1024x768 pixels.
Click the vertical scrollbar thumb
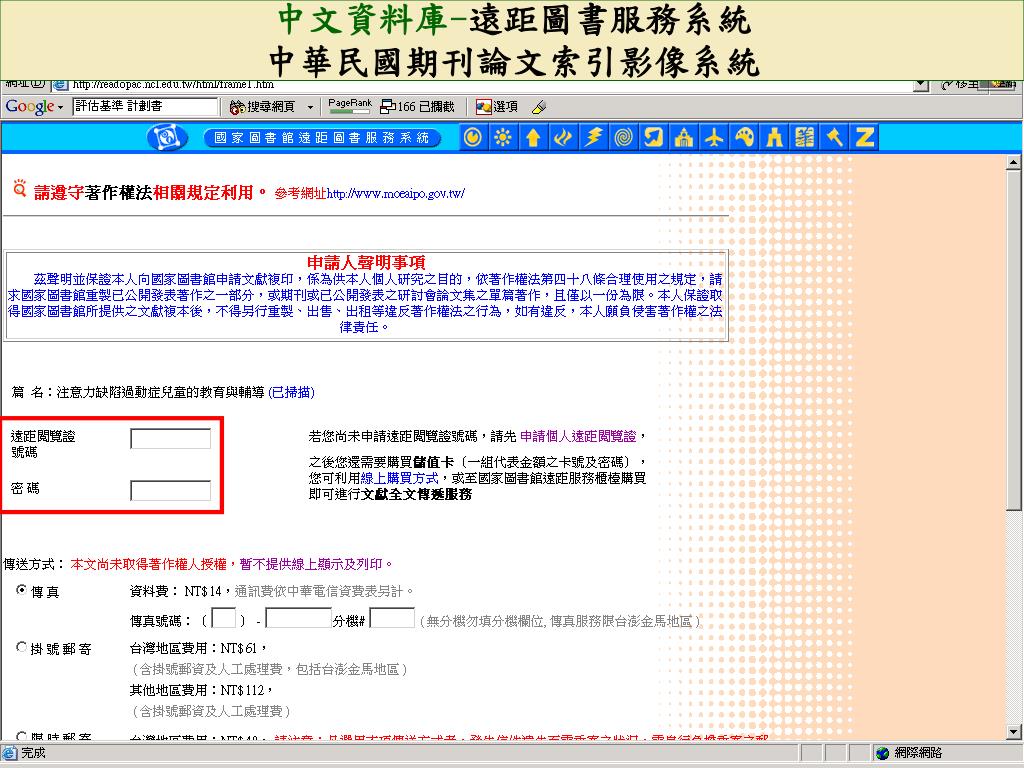coord(1014,340)
